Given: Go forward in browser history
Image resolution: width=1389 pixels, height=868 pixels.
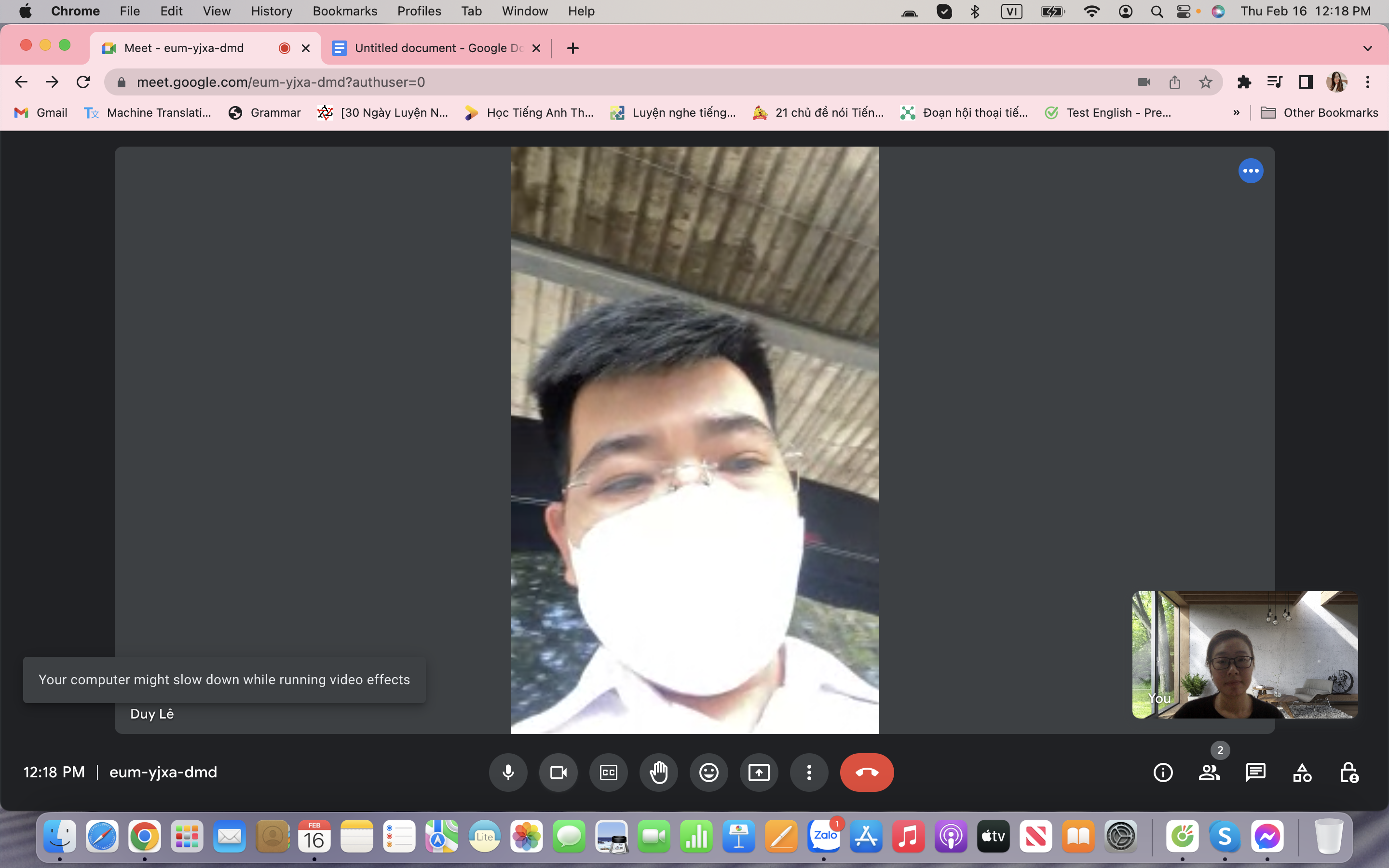Looking at the screenshot, I should click(52, 82).
